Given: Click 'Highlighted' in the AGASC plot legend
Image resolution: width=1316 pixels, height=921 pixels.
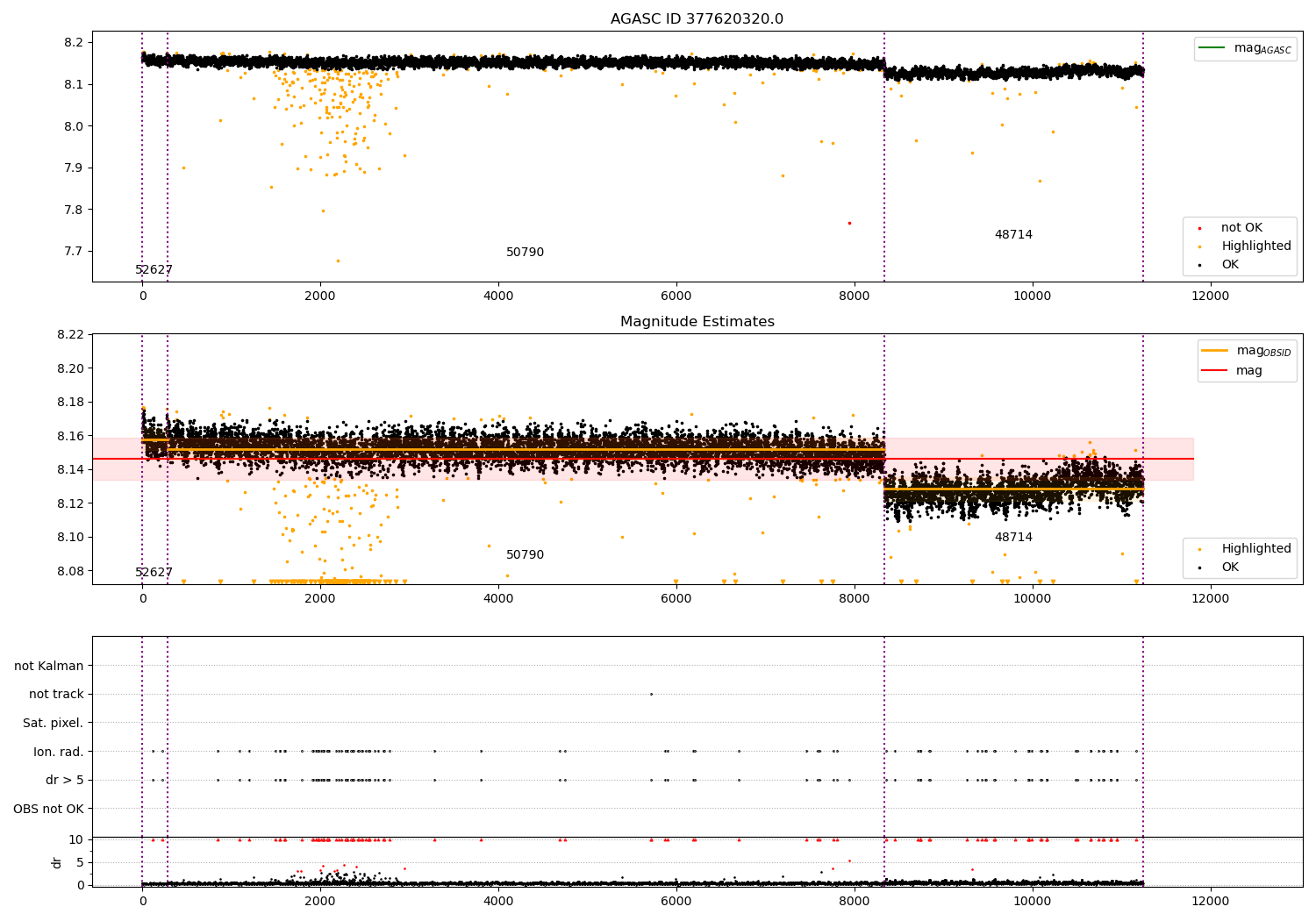Looking at the screenshot, I should (x=1256, y=246).
